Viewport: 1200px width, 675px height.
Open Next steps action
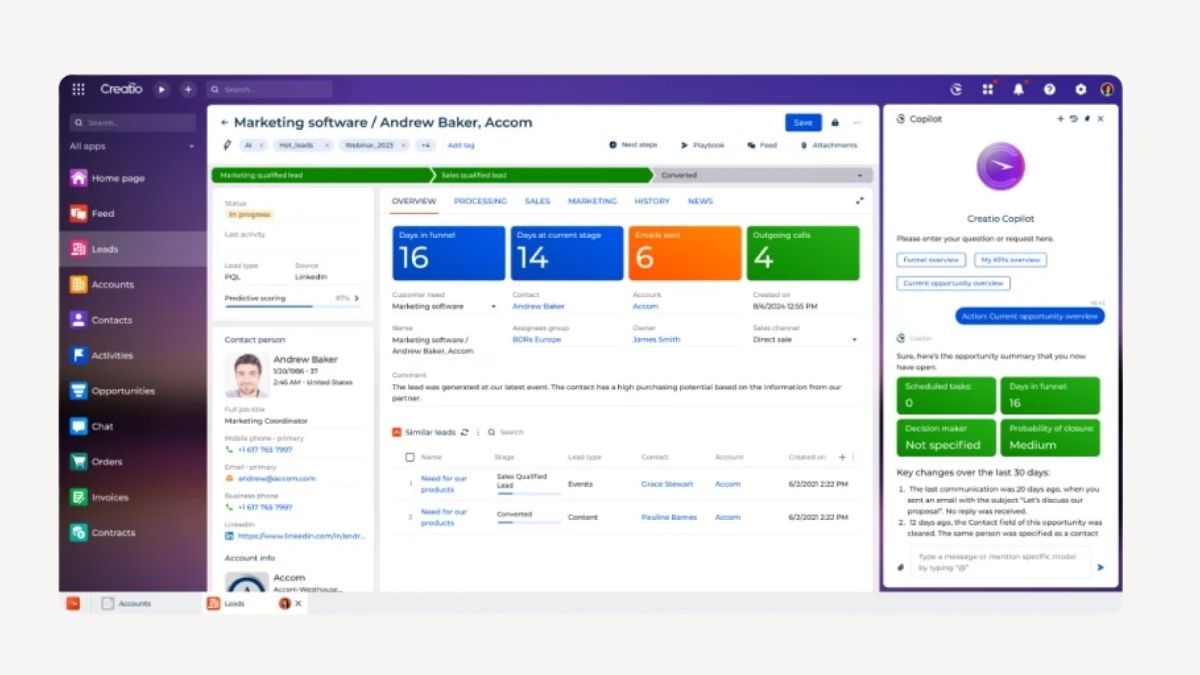(x=633, y=145)
